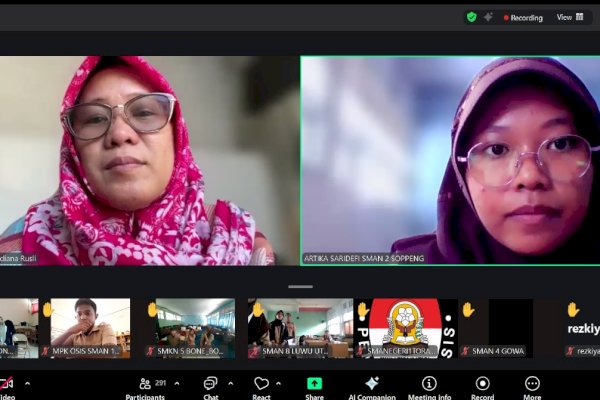Click the gallery strip divider handle

click(x=301, y=286)
